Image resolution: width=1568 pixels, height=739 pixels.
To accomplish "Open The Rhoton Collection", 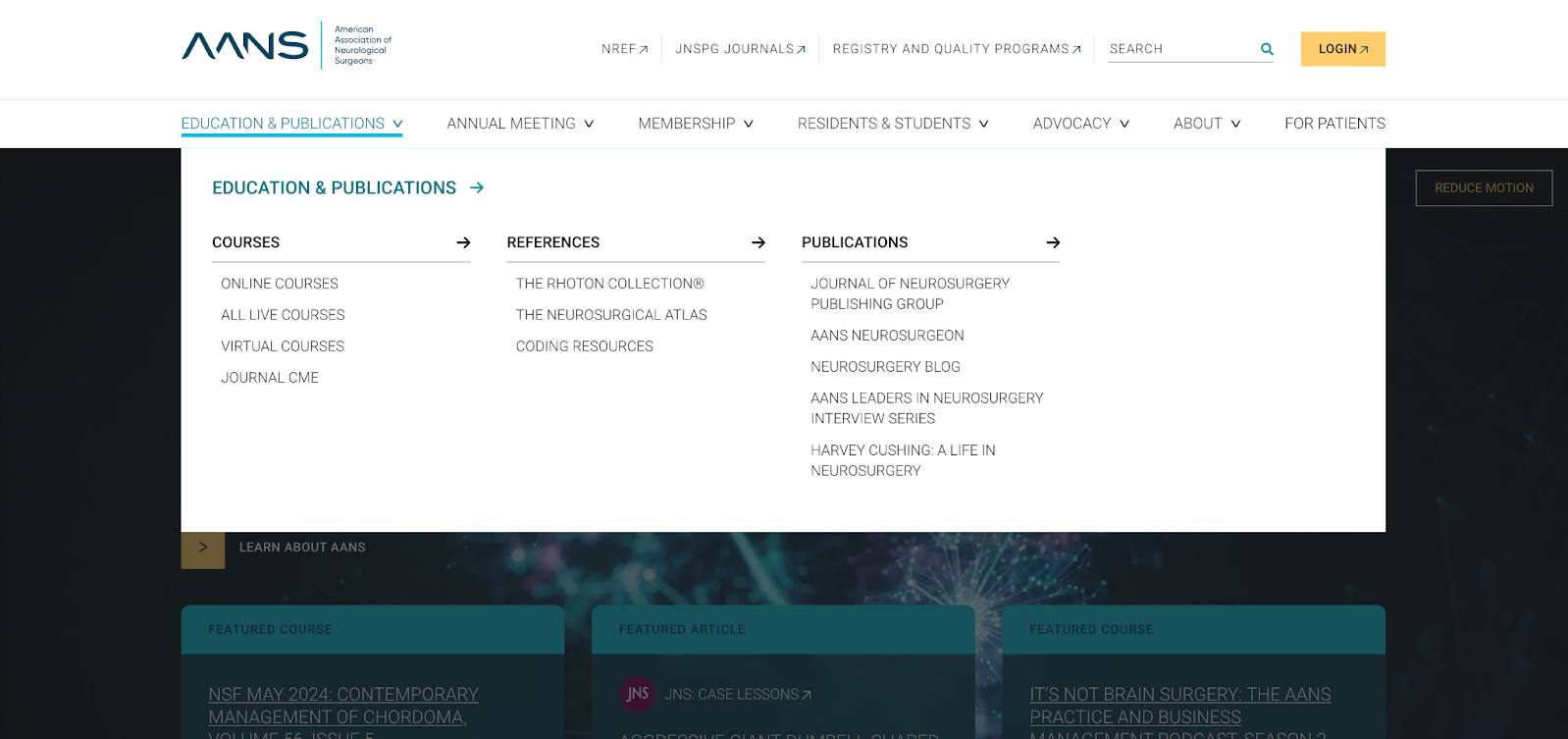I will 610,284.
